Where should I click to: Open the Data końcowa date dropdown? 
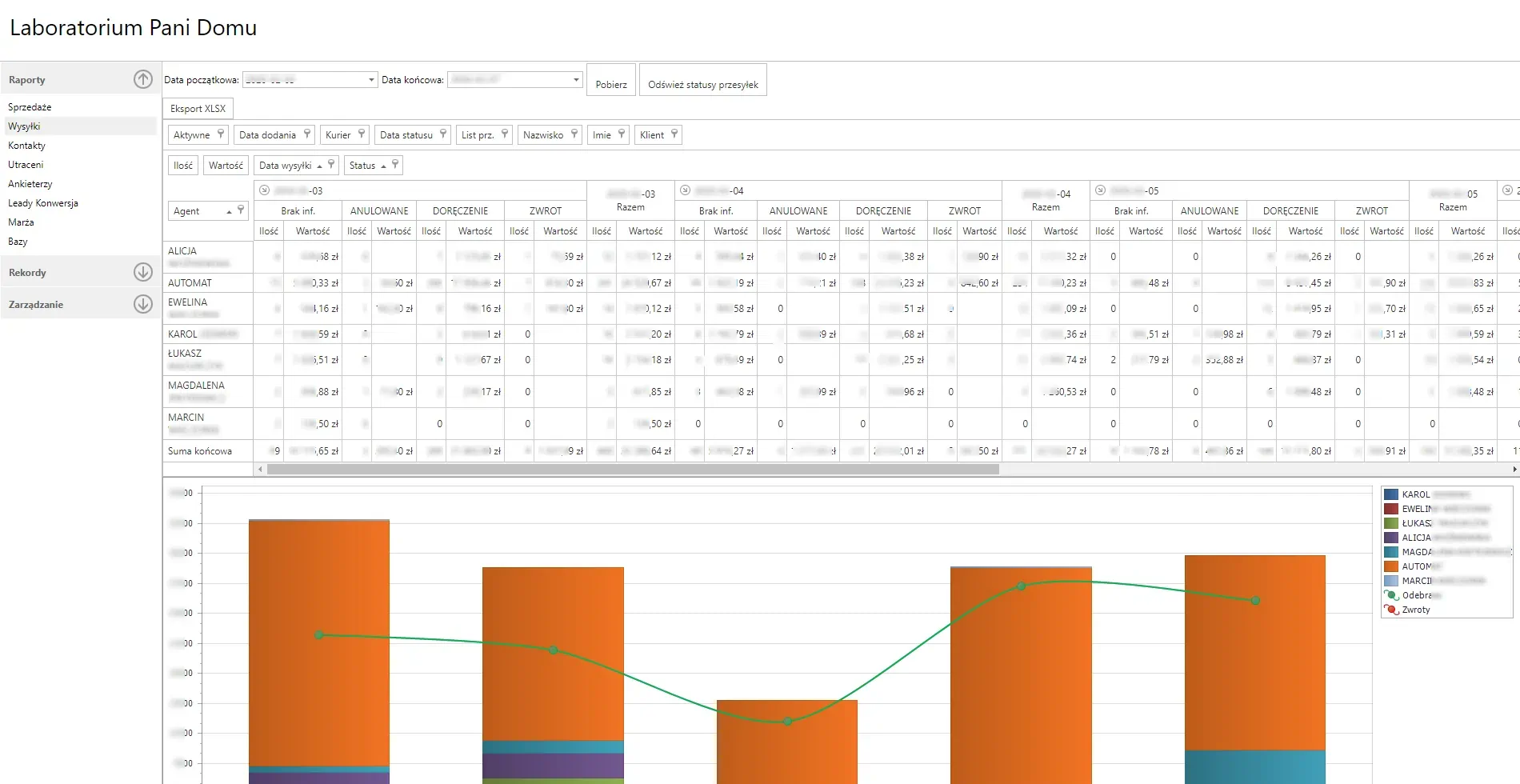coord(576,80)
